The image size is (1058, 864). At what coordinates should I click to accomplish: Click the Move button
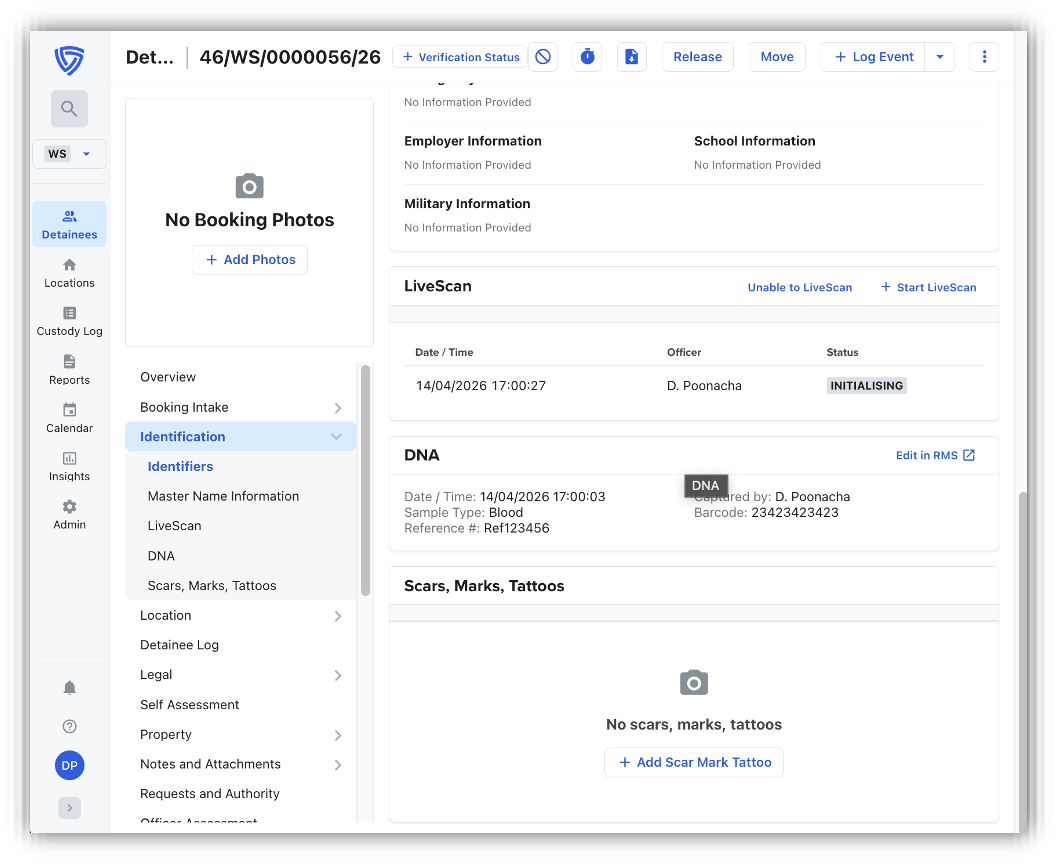tap(777, 57)
